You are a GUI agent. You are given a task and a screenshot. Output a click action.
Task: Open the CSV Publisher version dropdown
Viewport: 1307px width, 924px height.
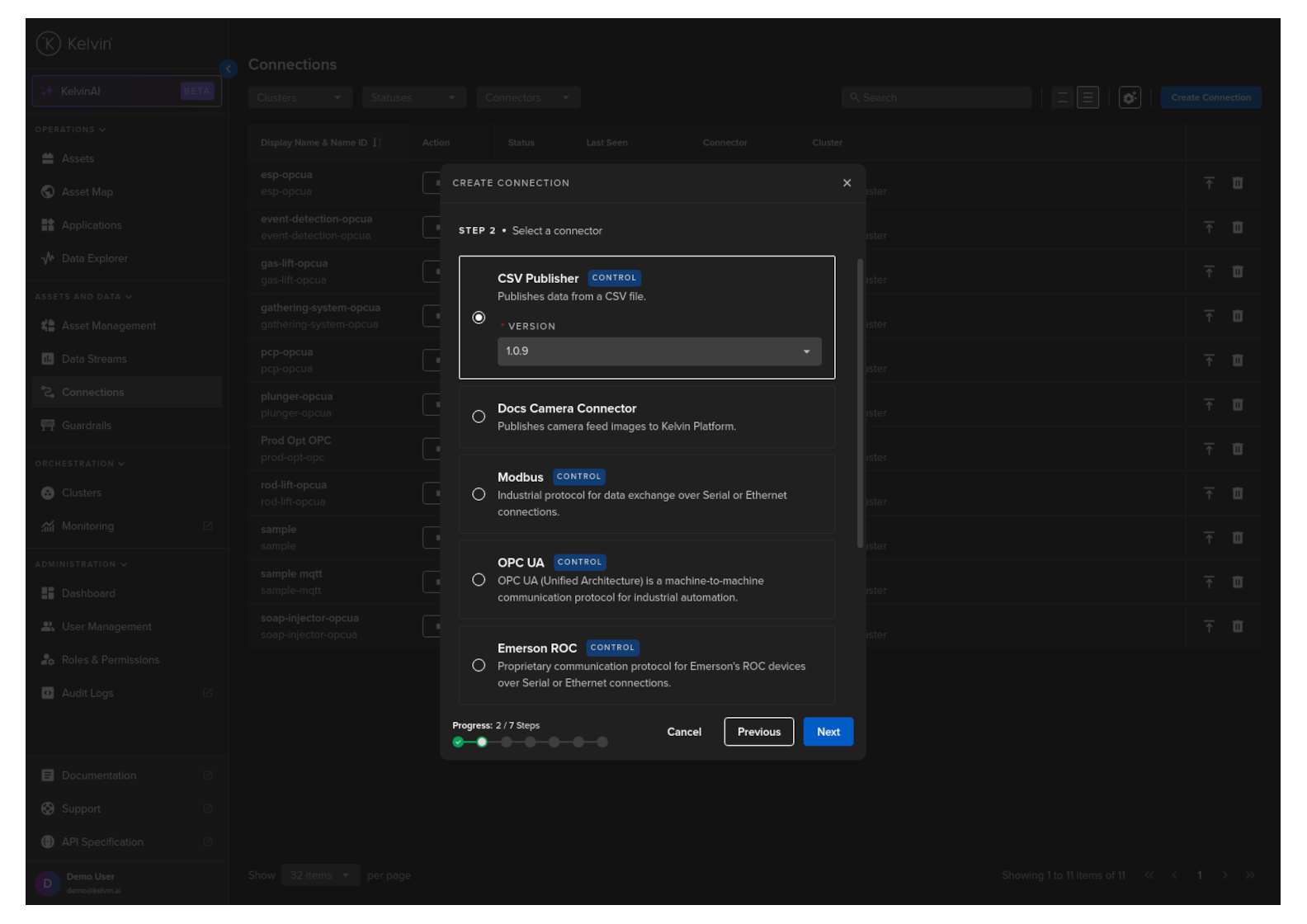pos(658,351)
